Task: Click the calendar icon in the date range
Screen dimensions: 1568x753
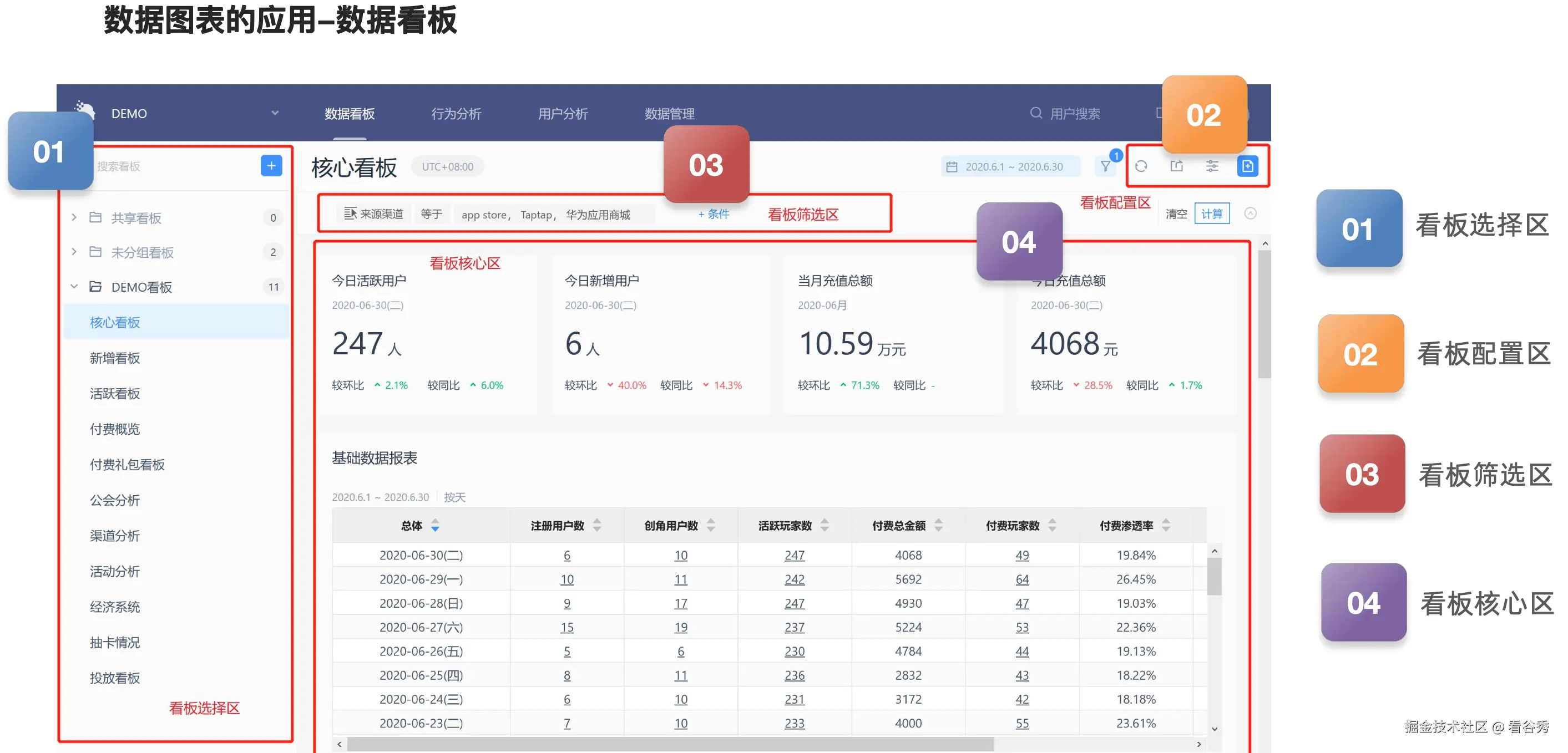Action: [x=953, y=167]
